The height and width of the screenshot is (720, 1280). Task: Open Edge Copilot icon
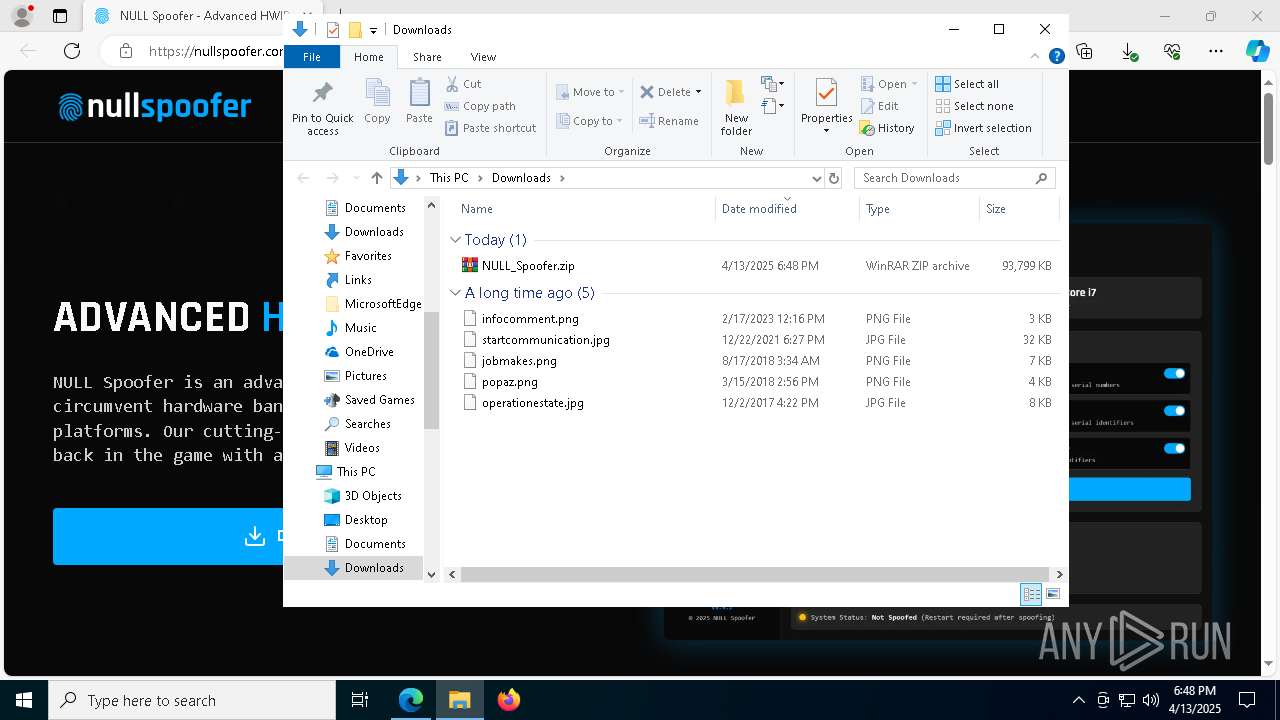1257,51
